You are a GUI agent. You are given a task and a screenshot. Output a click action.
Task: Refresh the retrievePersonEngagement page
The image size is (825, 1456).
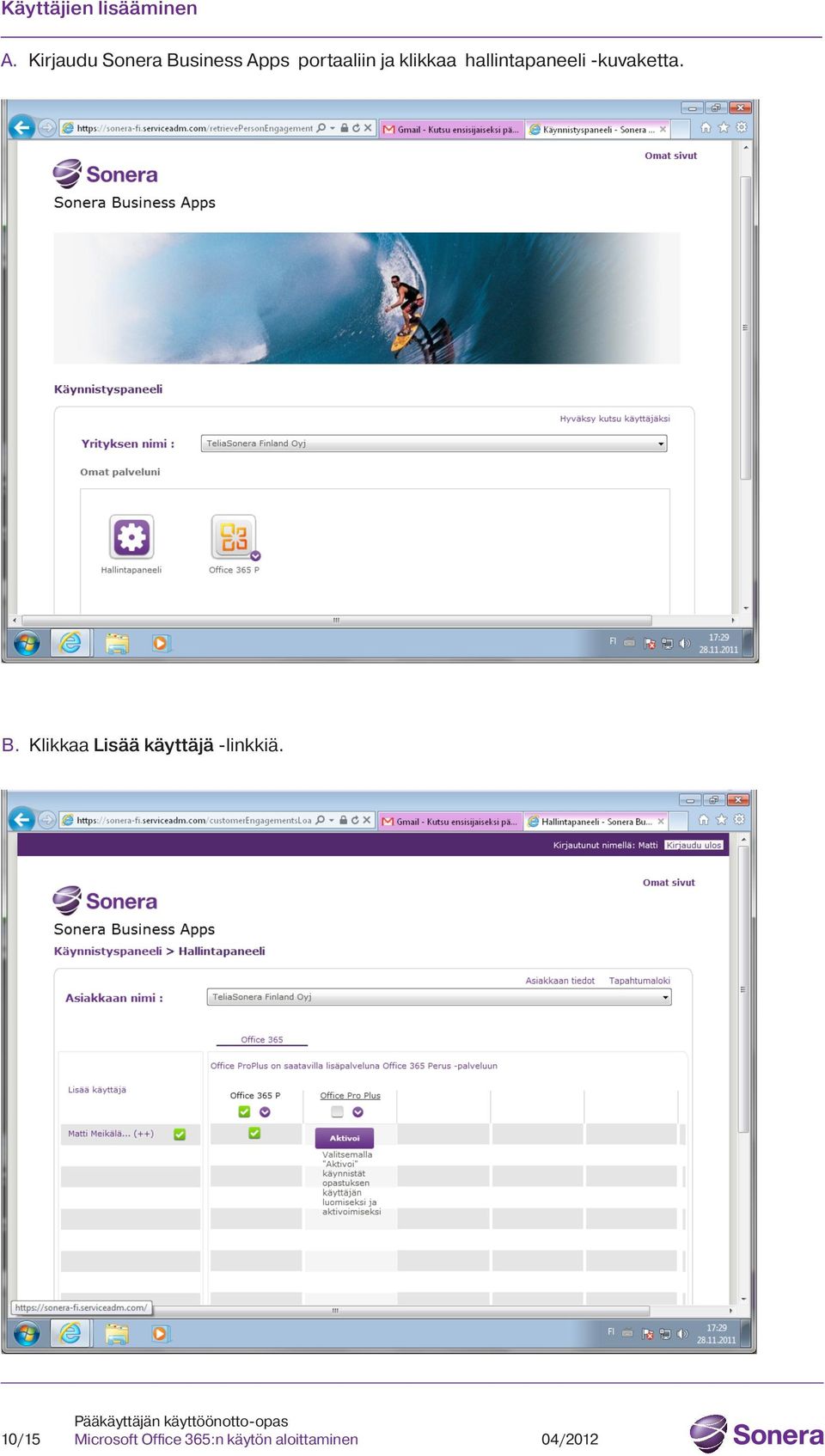[356, 128]
